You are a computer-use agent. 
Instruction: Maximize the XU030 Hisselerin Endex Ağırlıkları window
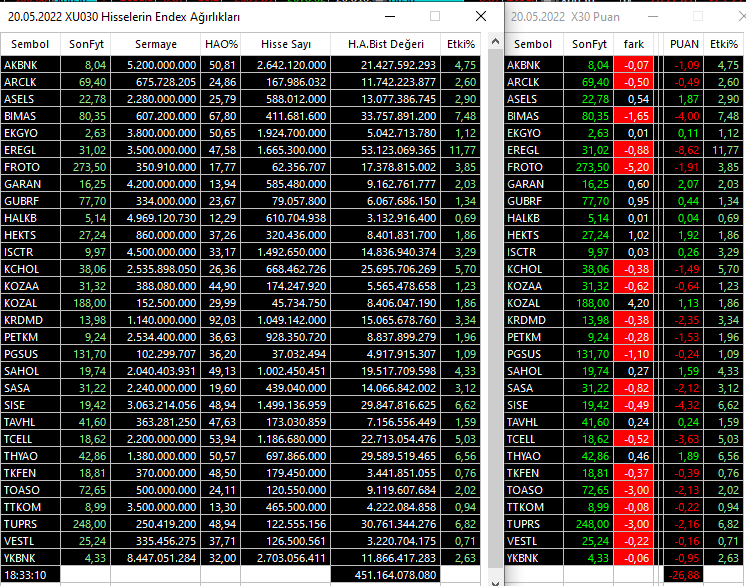pos(435,17)
